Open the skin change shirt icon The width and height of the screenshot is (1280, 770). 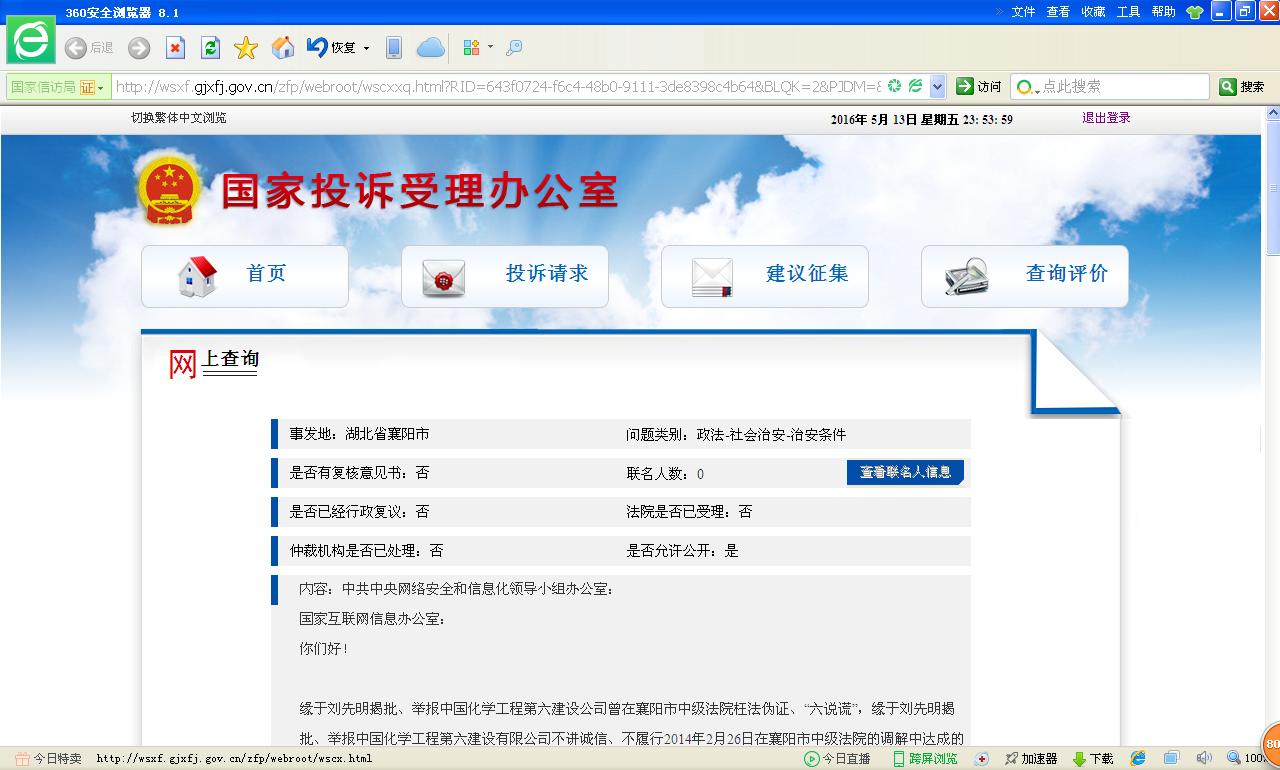1194,12
